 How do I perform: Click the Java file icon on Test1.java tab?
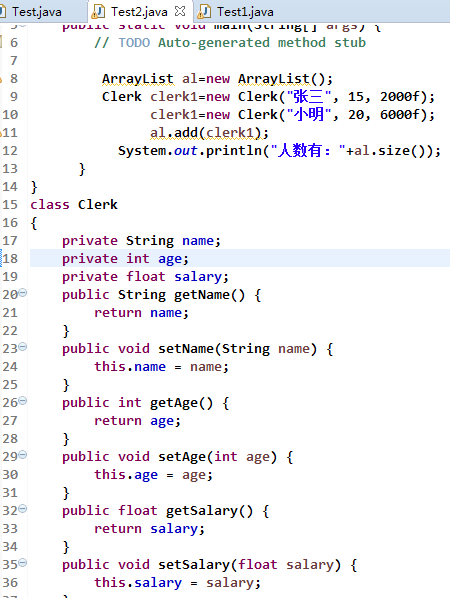click(x=204, y=12)
